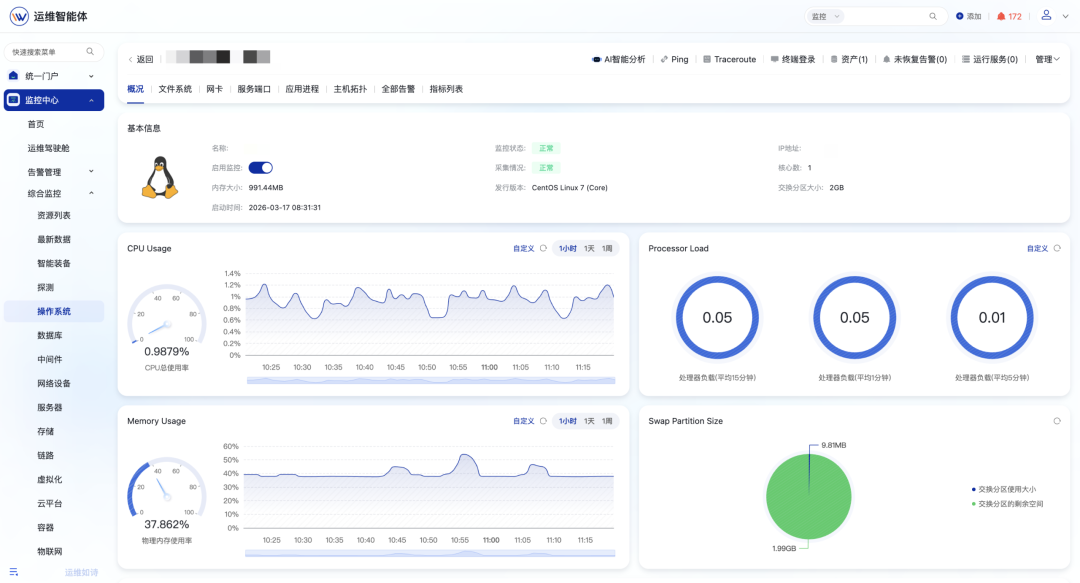This screenshot has height=583, width=1080.
Task: Open 运行服务(0) running services
Action: coord(990,59)
